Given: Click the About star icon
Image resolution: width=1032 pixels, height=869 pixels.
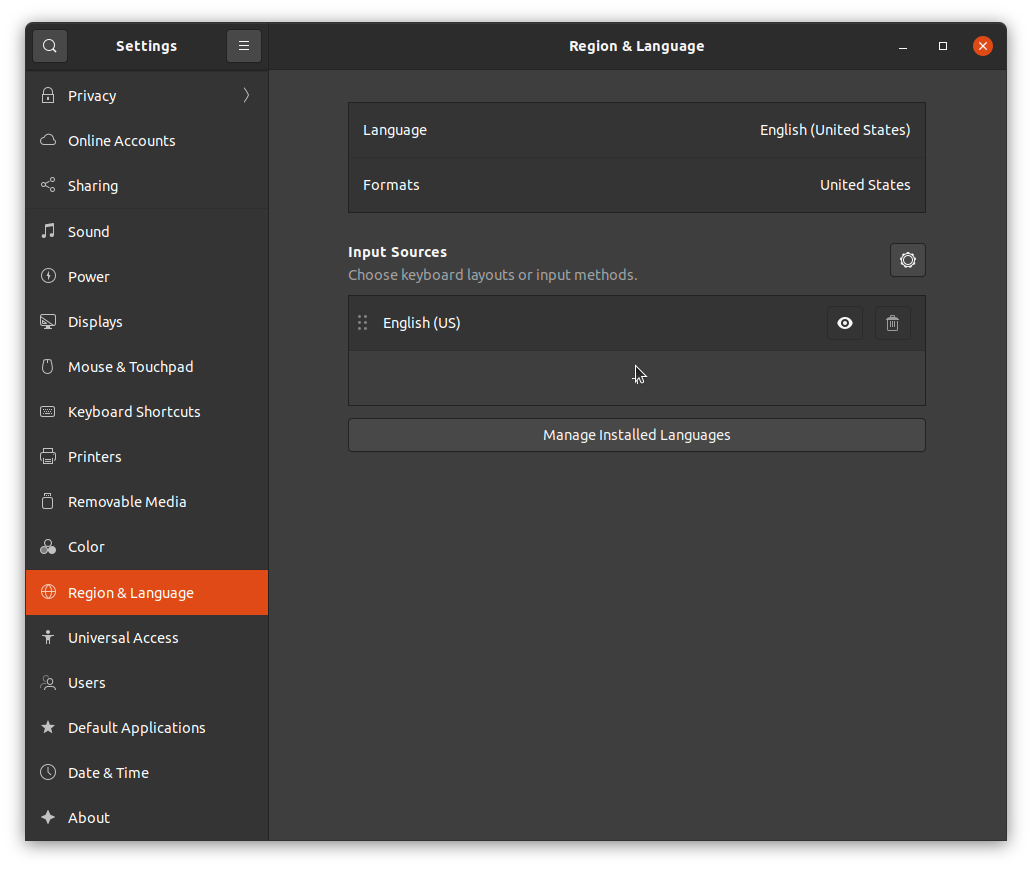Looking at the screenshot, I should point(48,818).
